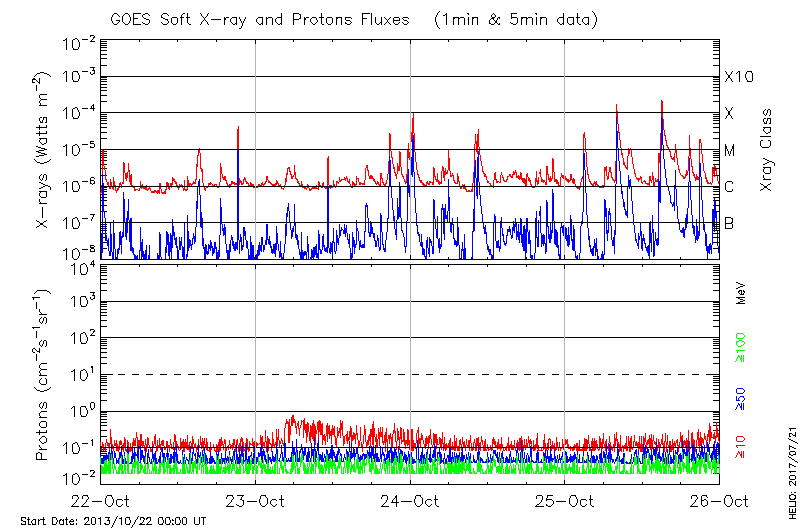The width and height of the screenshot is (800, 530).
Task: Click the 10⁴ tick label on the protons axis
Action: click(81, 266)
